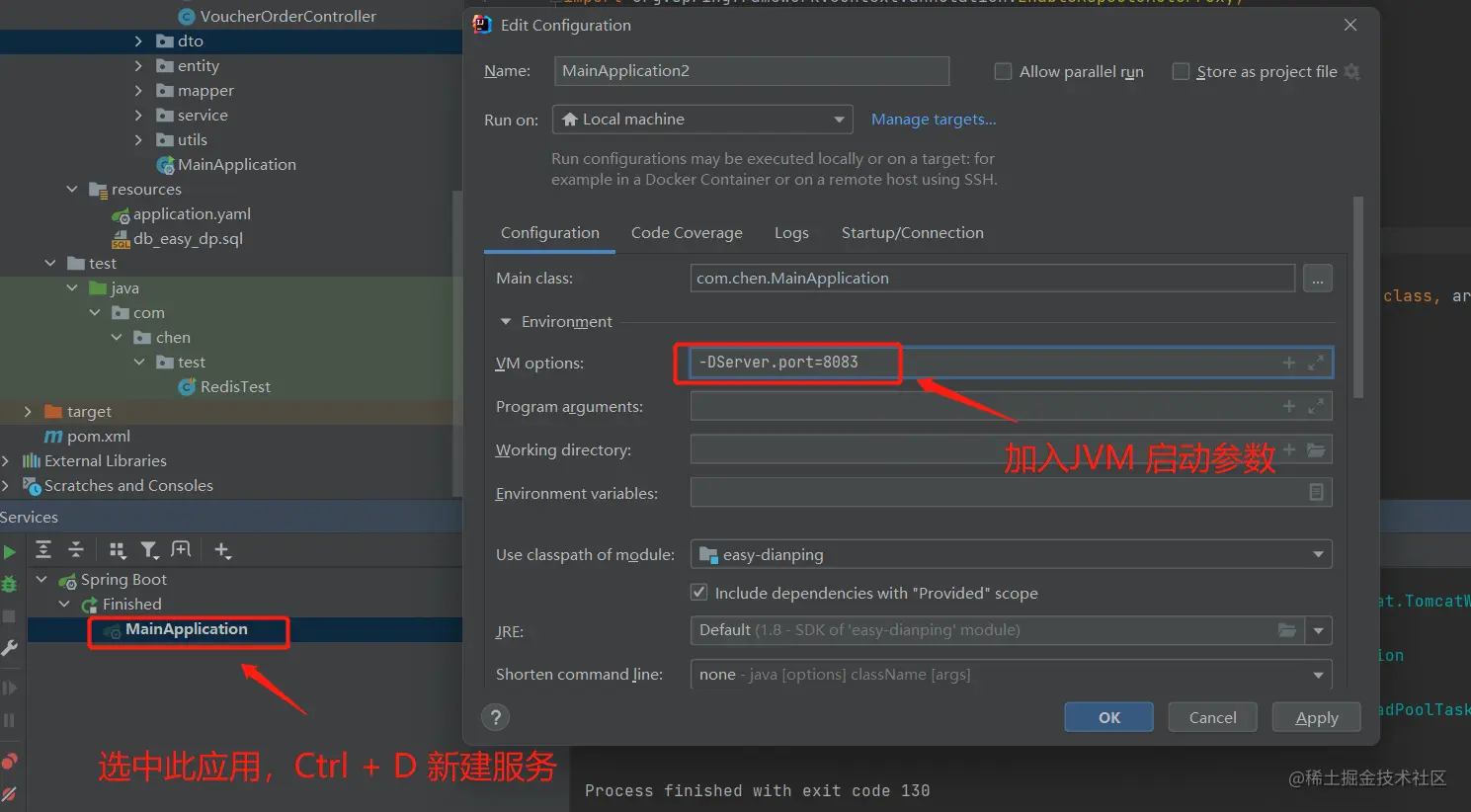Uncheck Include dependencies with "Provided" scope
This screenshot has width=1471, height=812.
pos(699,593)
